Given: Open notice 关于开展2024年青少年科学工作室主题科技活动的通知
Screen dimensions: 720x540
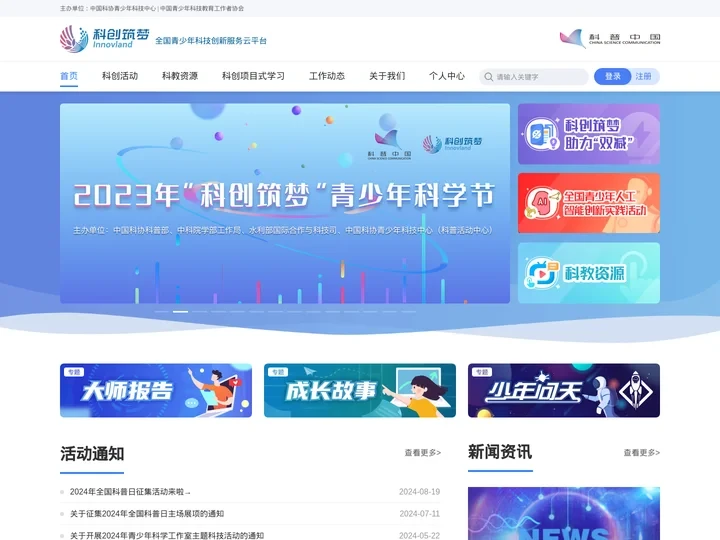Looking at the screenshot, I should click(x=167, y=535).
